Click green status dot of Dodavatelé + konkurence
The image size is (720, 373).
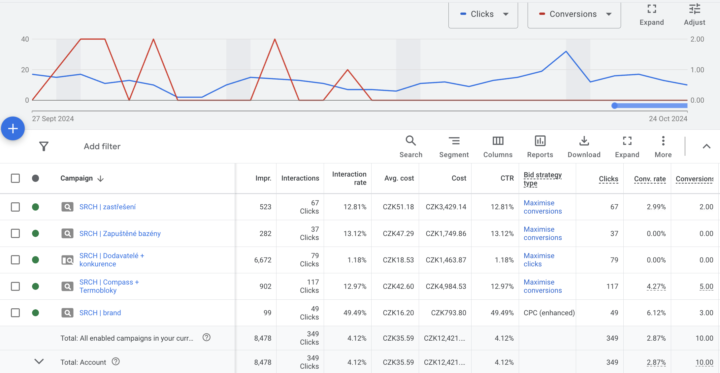pyautogui.click(x=35, y=260)
